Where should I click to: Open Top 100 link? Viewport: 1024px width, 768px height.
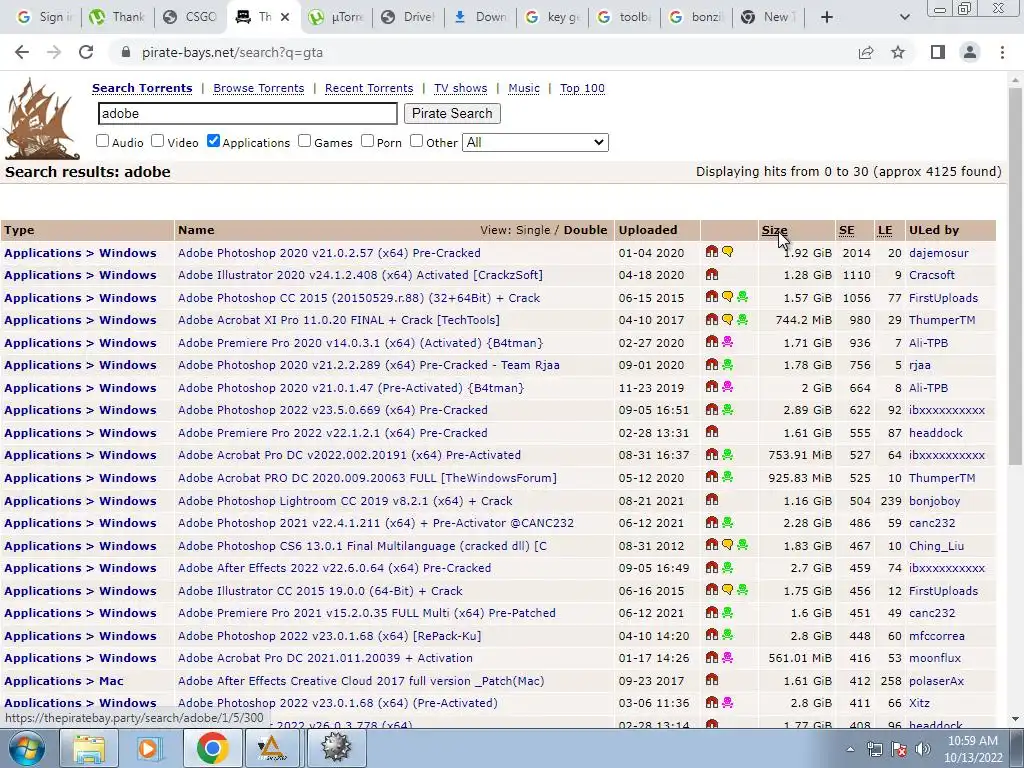point(582,88)
